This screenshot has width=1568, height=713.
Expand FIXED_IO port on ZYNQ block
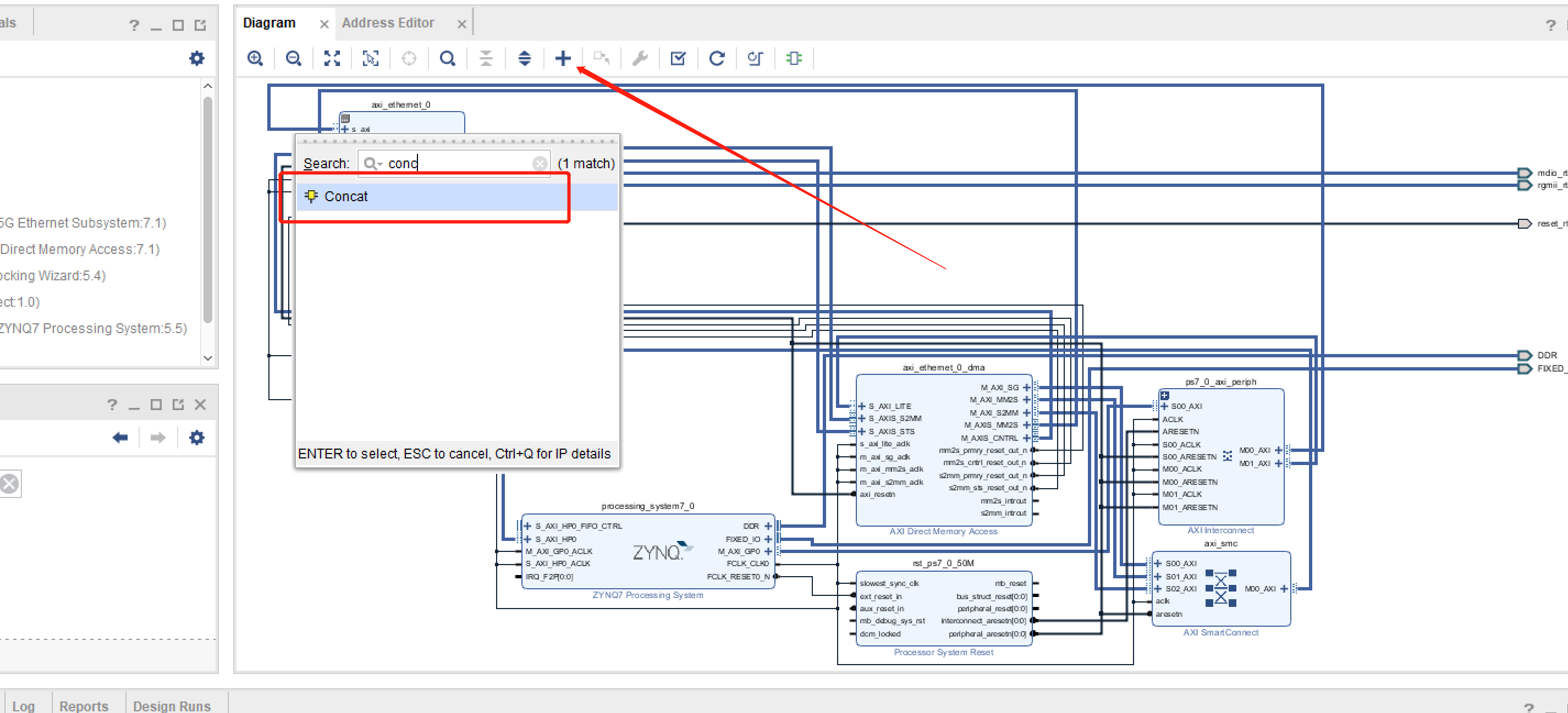pos(768,539)
